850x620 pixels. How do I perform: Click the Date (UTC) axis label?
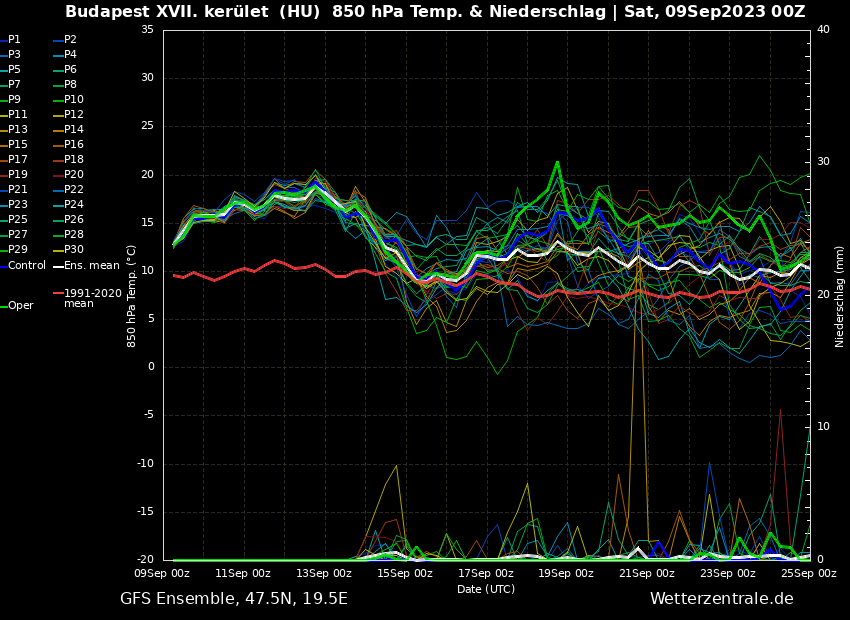486,589
